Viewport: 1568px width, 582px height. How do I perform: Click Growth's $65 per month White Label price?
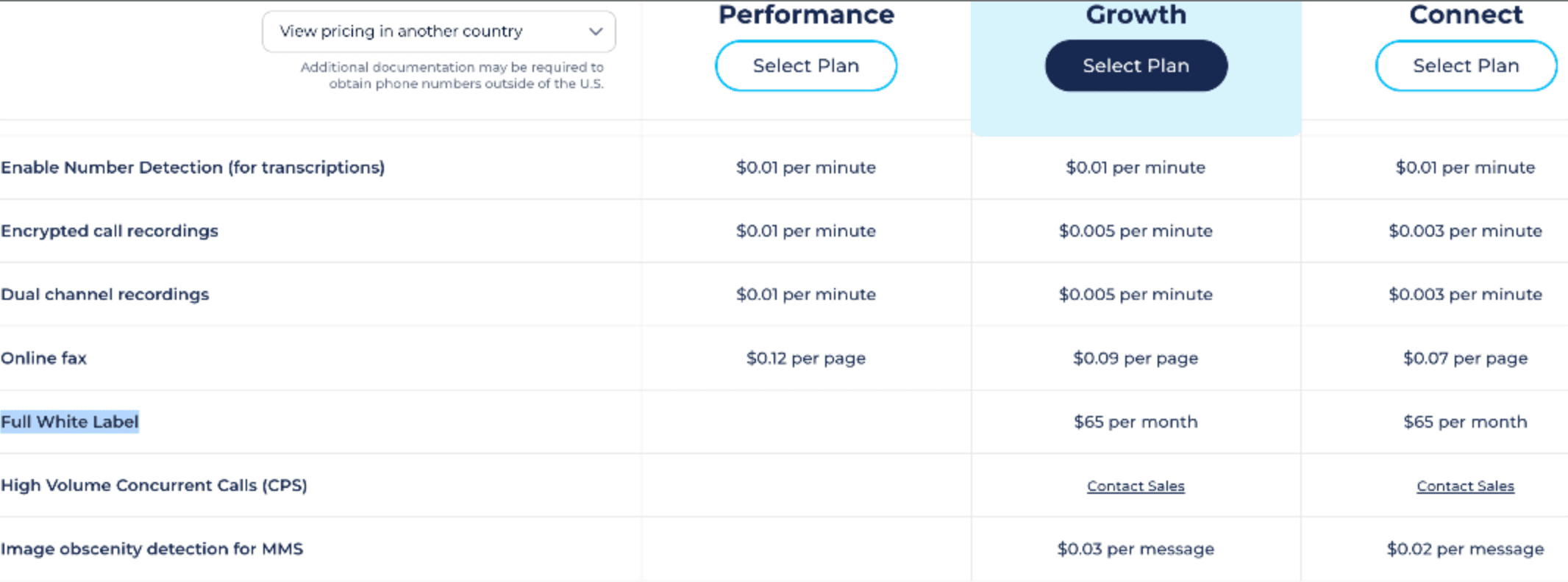[x=1136, y=421]
